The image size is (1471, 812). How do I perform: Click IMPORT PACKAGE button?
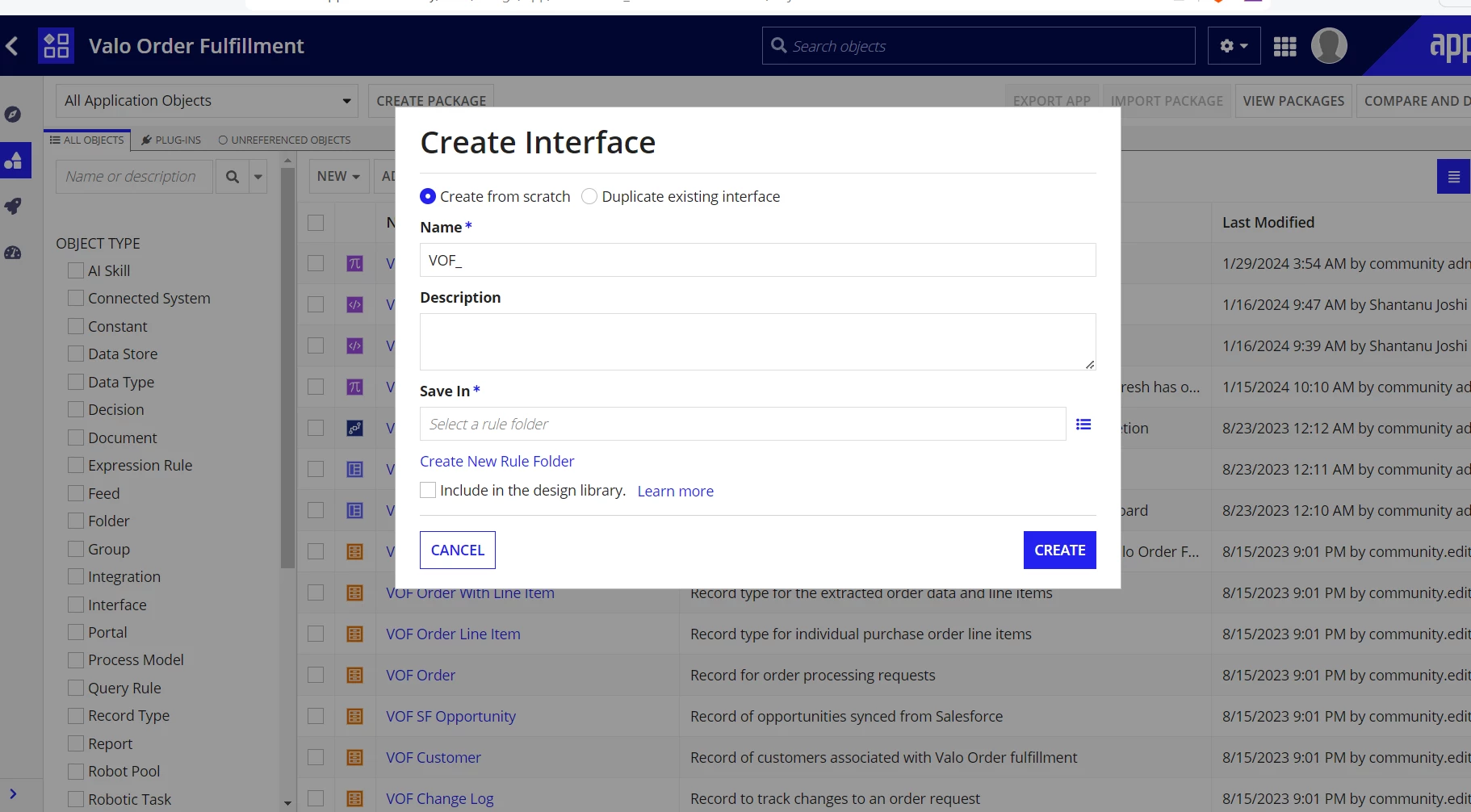point(1167,101)
